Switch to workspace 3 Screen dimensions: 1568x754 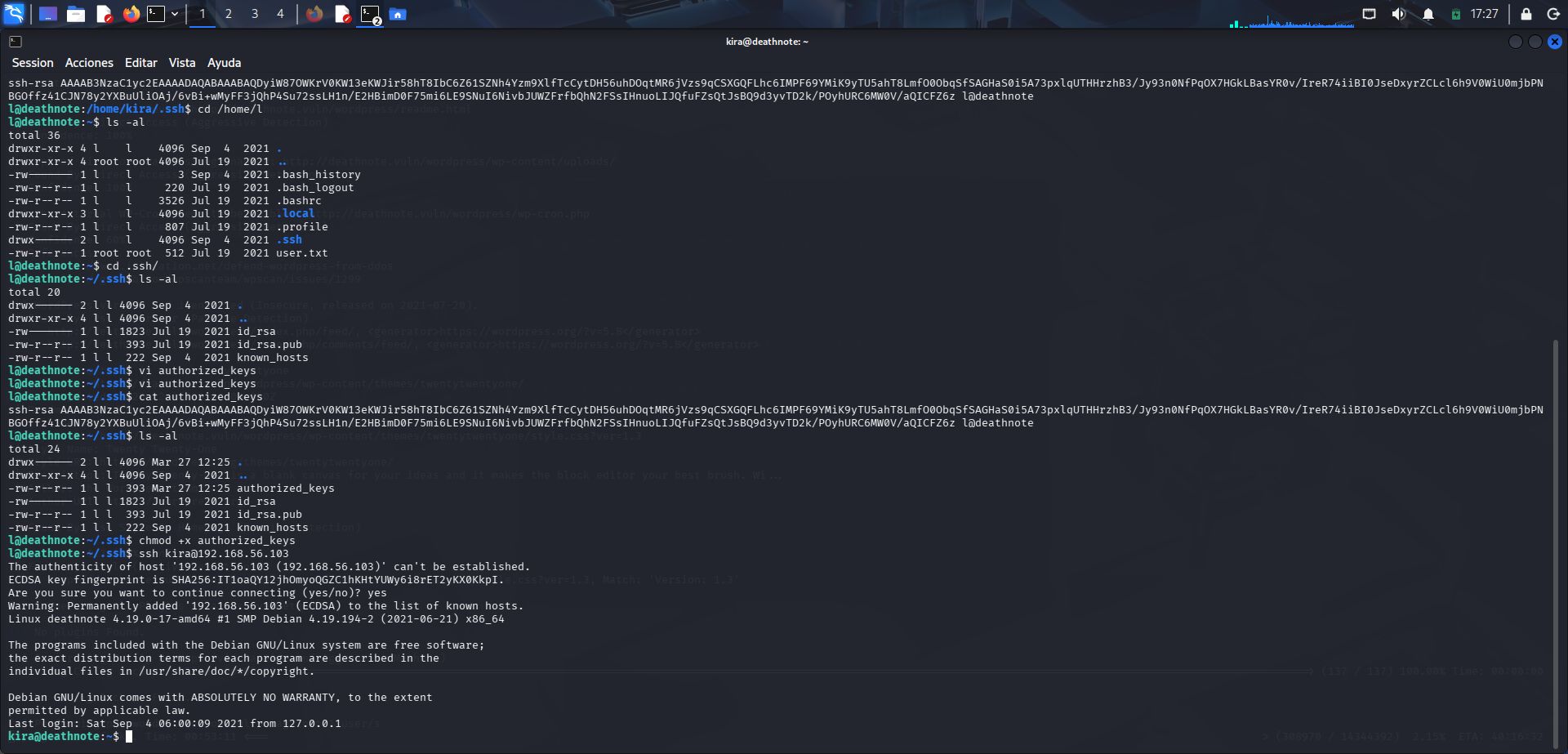(x=255, y=14)
